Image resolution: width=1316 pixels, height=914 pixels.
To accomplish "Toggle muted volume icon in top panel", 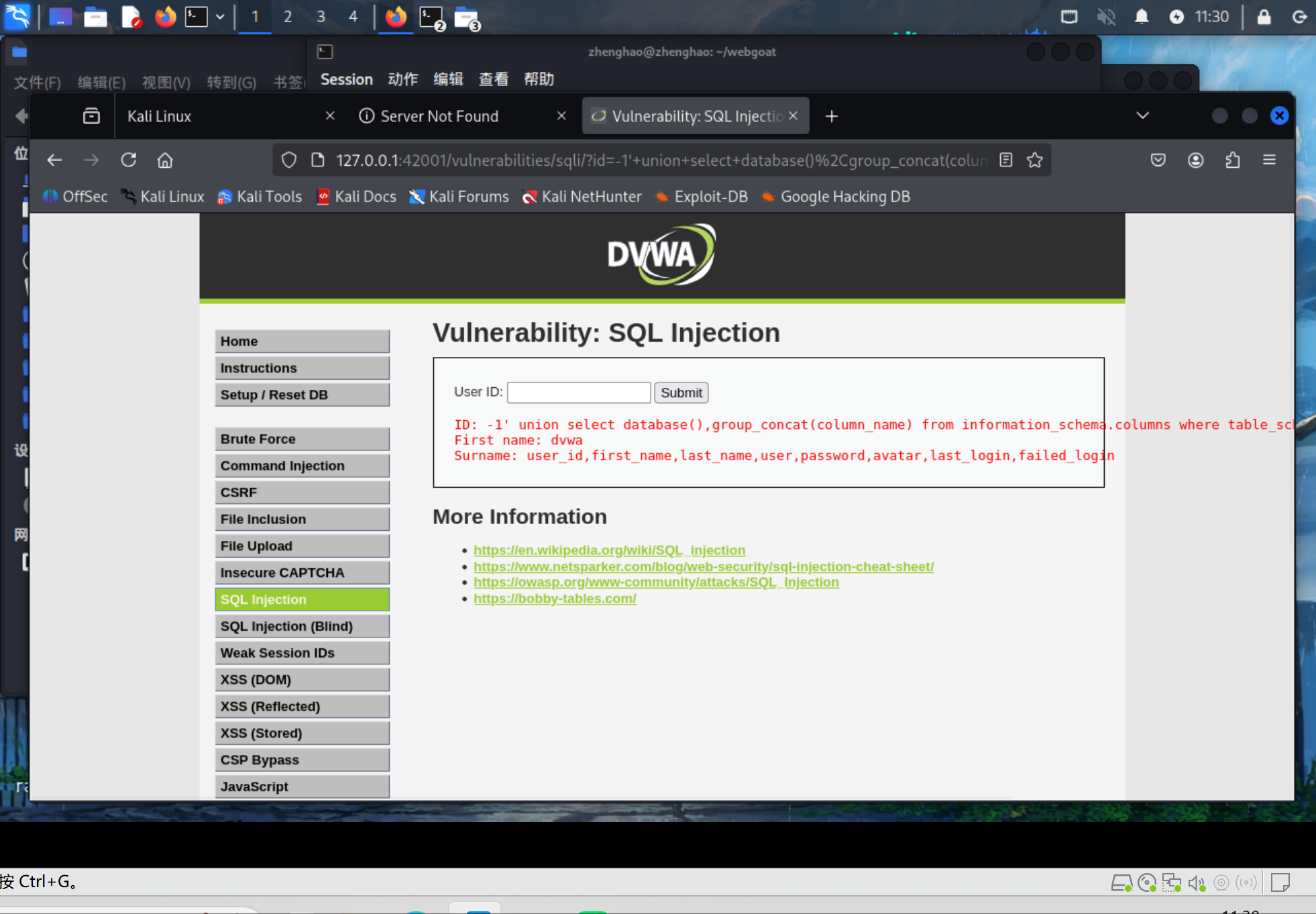I will click(1106, 17).
